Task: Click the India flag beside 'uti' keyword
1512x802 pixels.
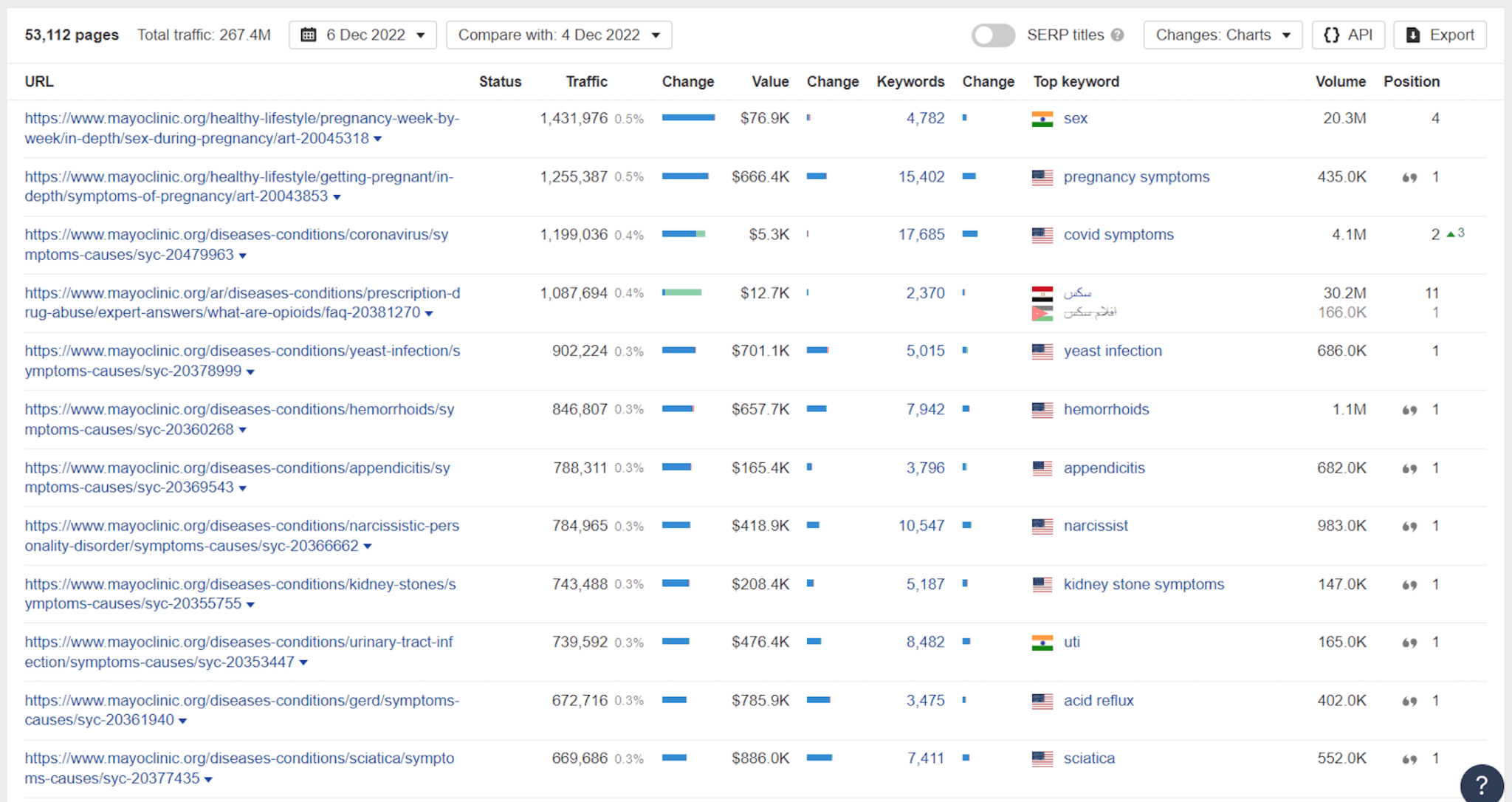Action: tap(1042, 642)
